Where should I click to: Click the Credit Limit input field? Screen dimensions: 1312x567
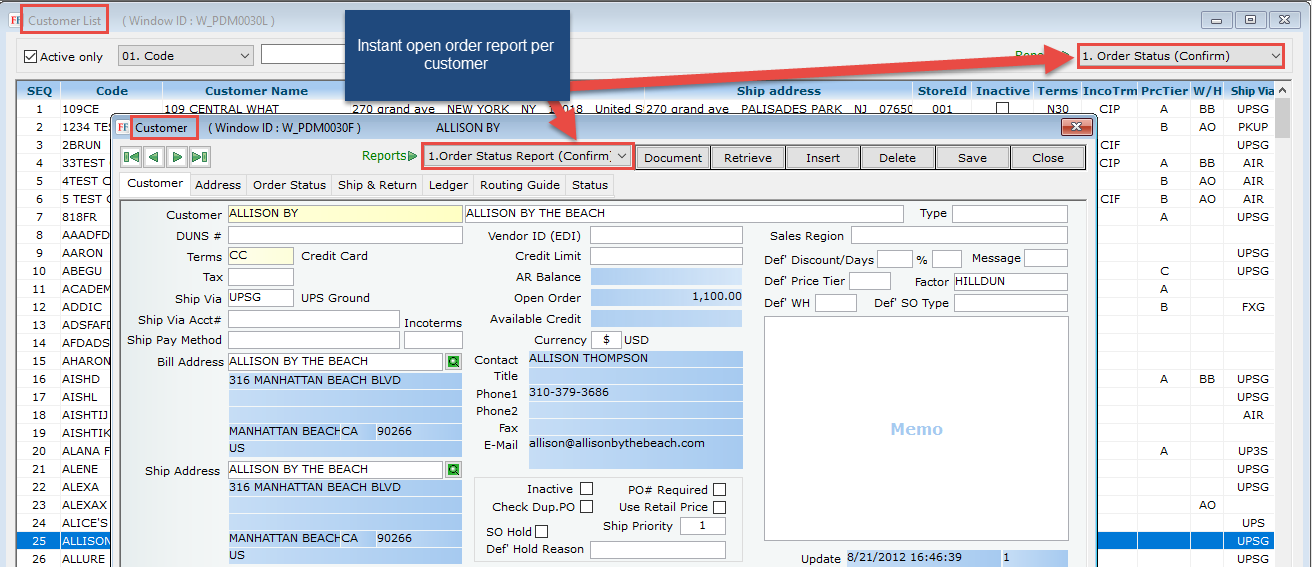tap(666, 256)
